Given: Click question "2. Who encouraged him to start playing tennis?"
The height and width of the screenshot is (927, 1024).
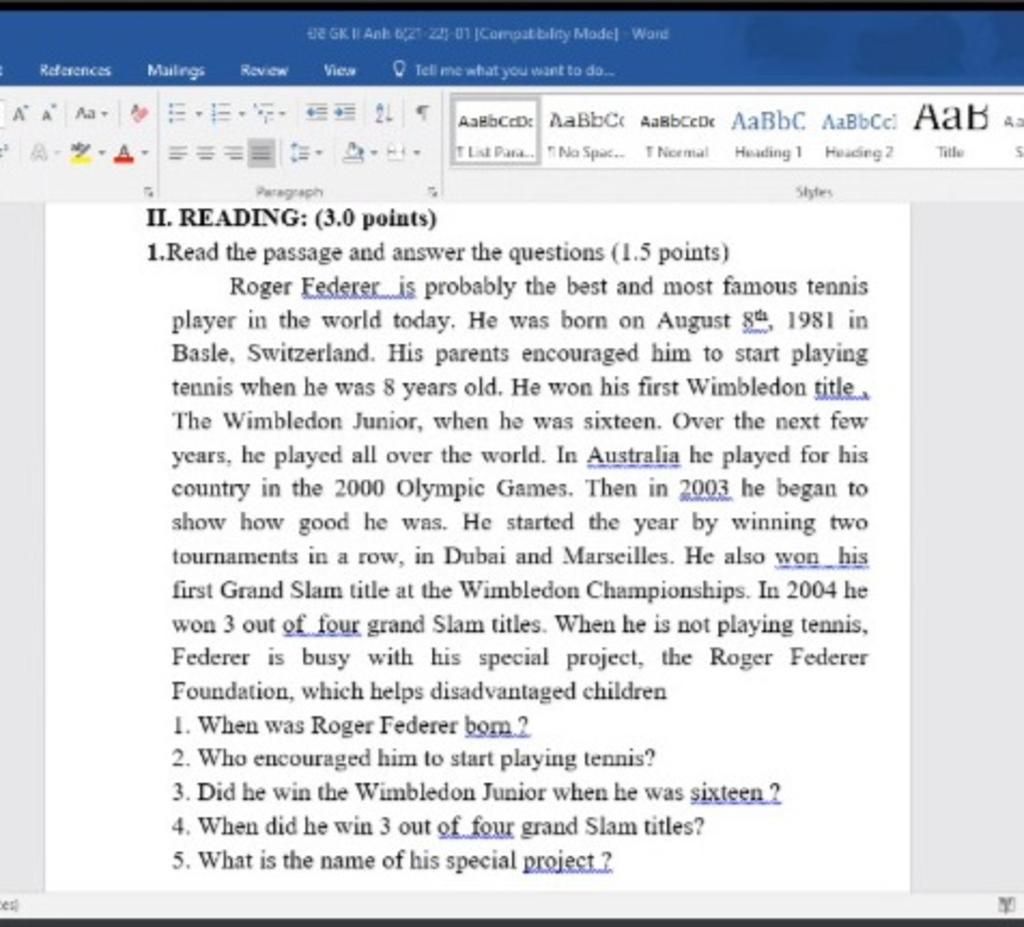Looking at the screenshot, I should [x=413, y=758].
